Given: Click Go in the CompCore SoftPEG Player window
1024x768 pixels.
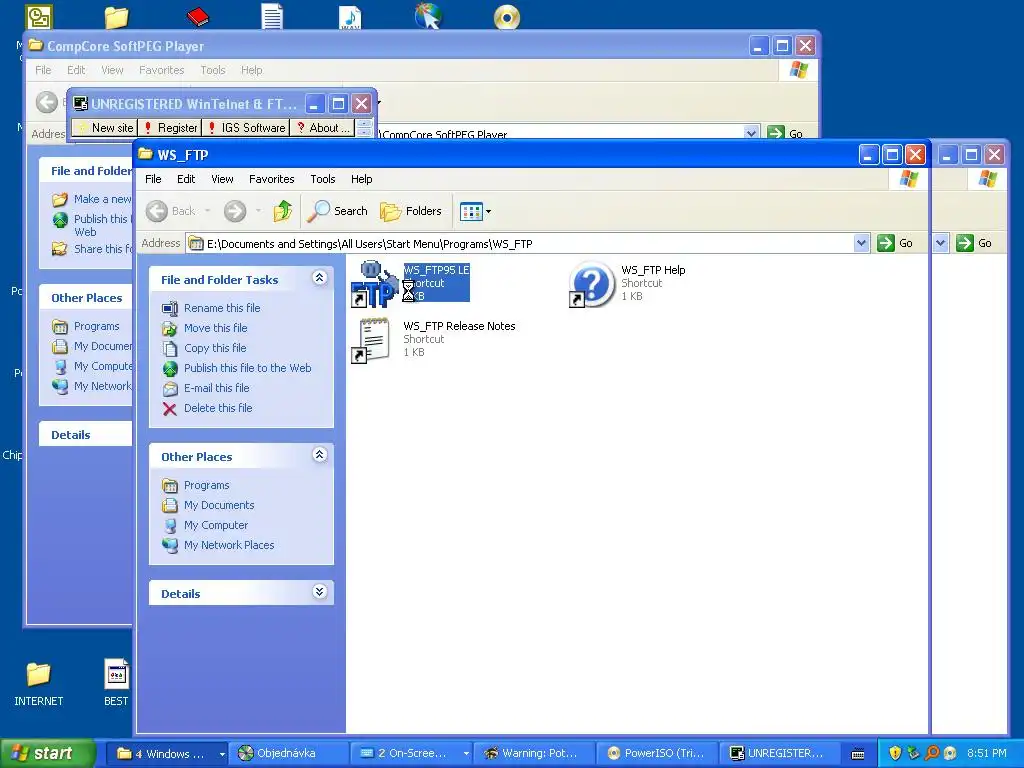Looking at the screenshot, I should (x=786, y=133).
